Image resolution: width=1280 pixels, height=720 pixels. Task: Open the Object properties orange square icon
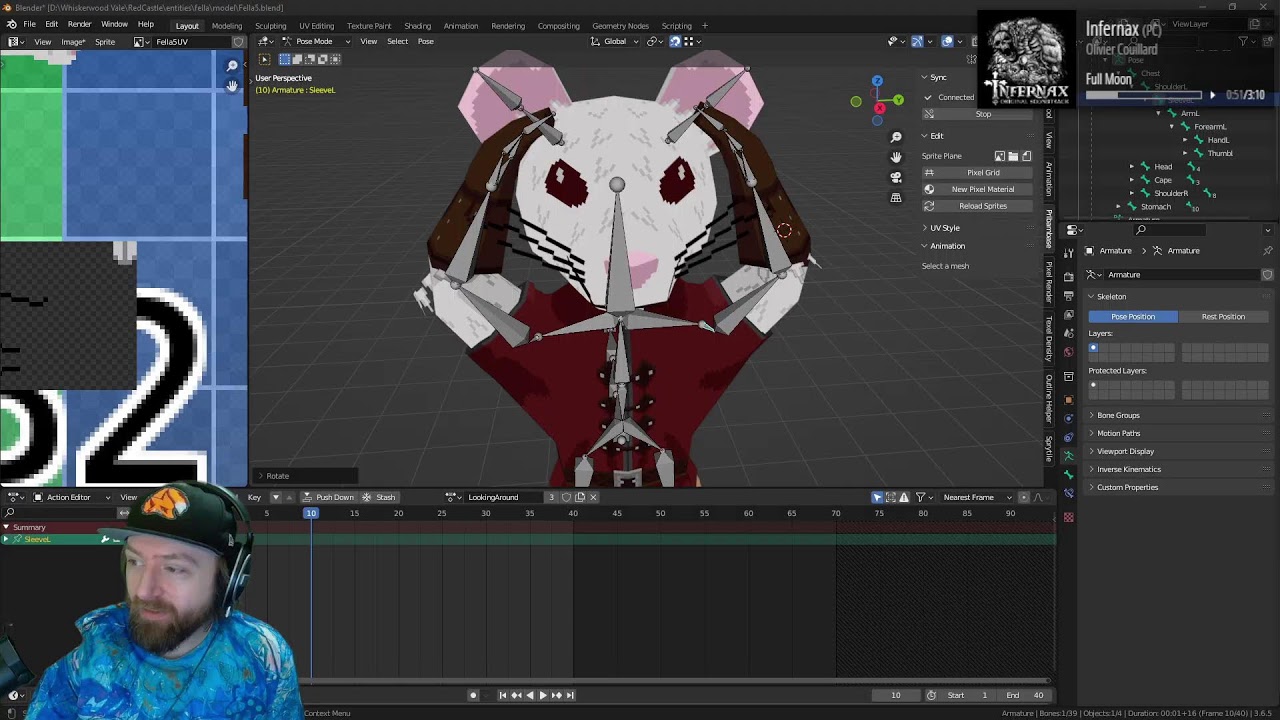pyautogui.click(x=1068, y=400)
